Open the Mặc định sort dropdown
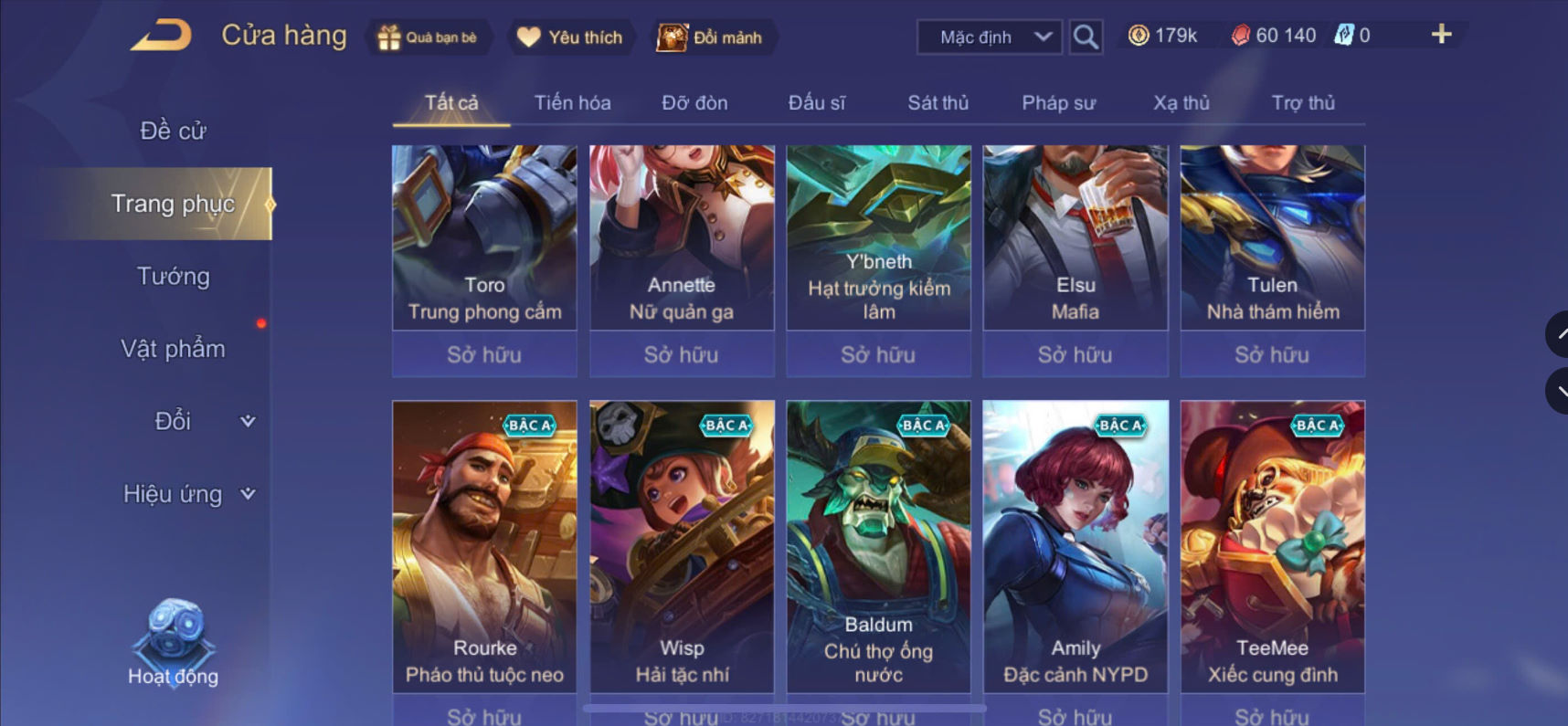The height and width of the screenshot is (726, 1568). (990, 37)
